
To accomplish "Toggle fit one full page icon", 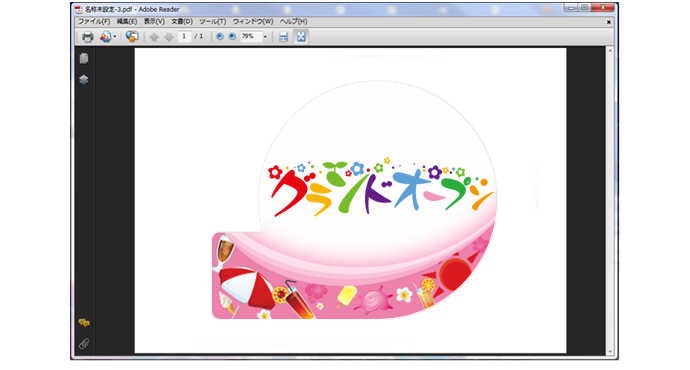I will coord(301,37).
